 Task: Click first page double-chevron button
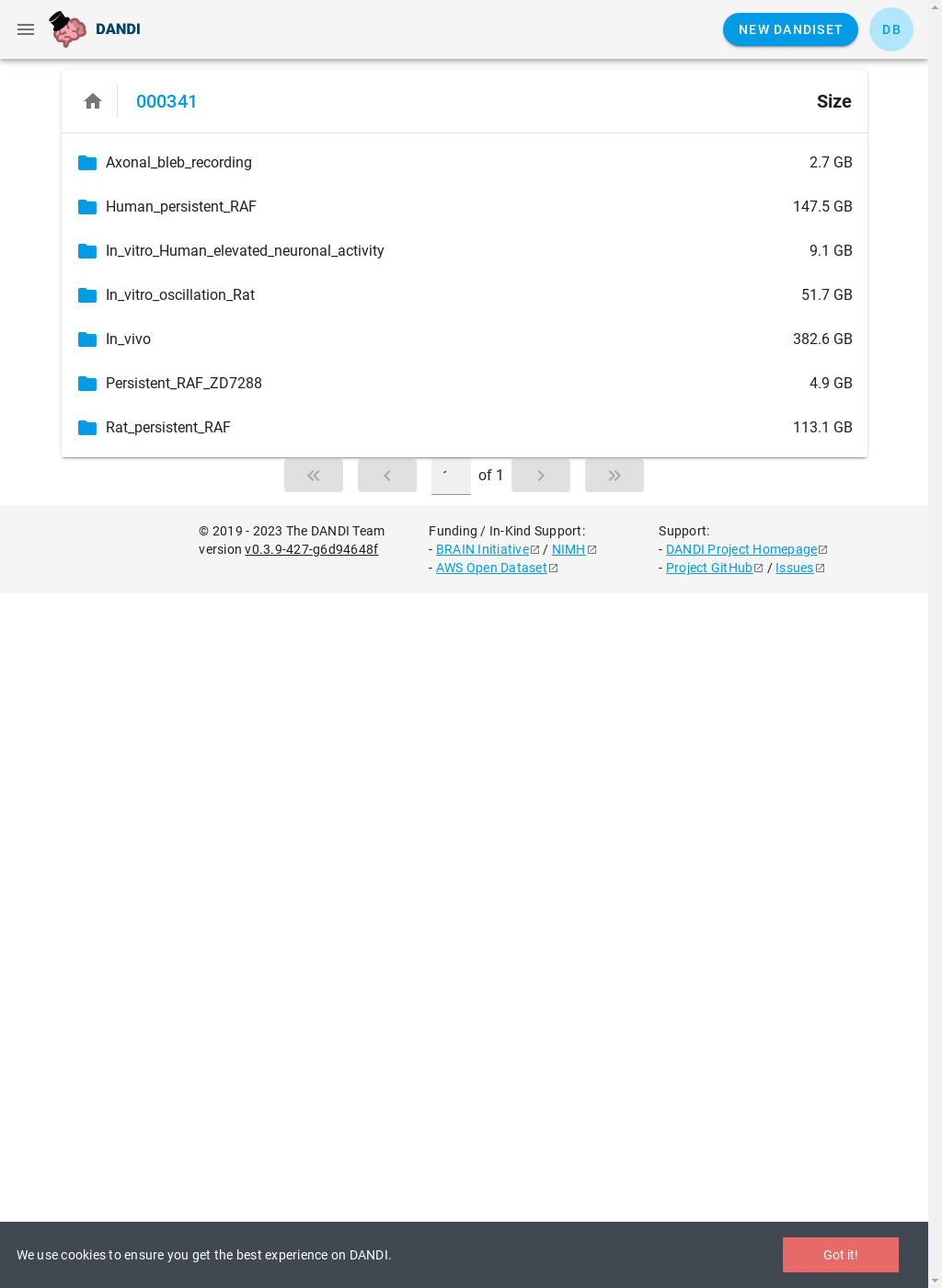pyautogui.click(x=314, y=476)
